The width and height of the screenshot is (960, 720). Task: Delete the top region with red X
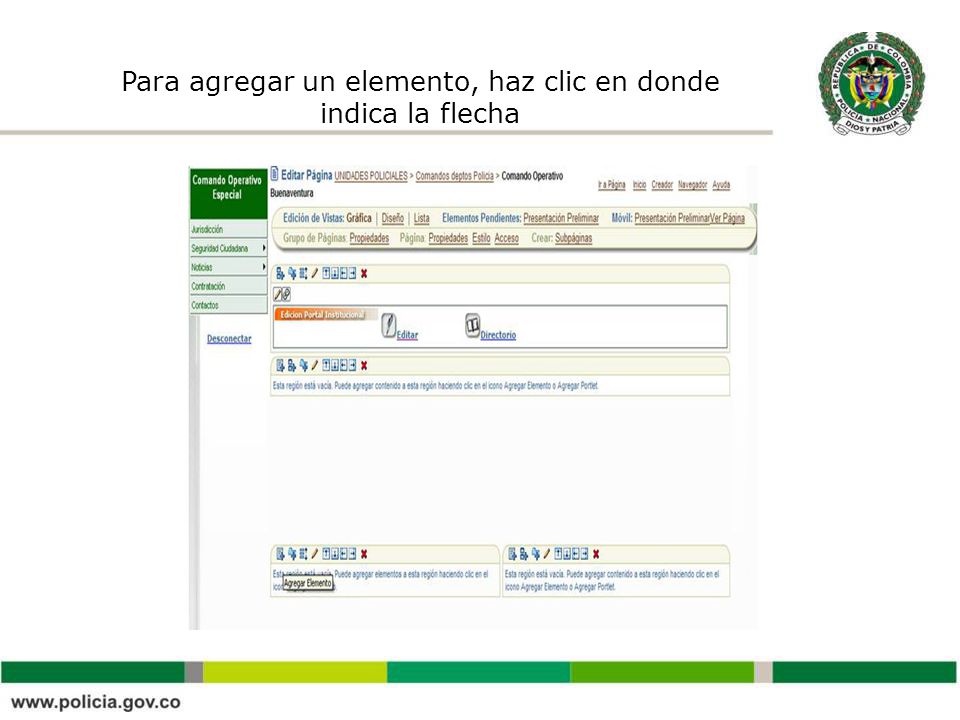(x=364, y=274)
